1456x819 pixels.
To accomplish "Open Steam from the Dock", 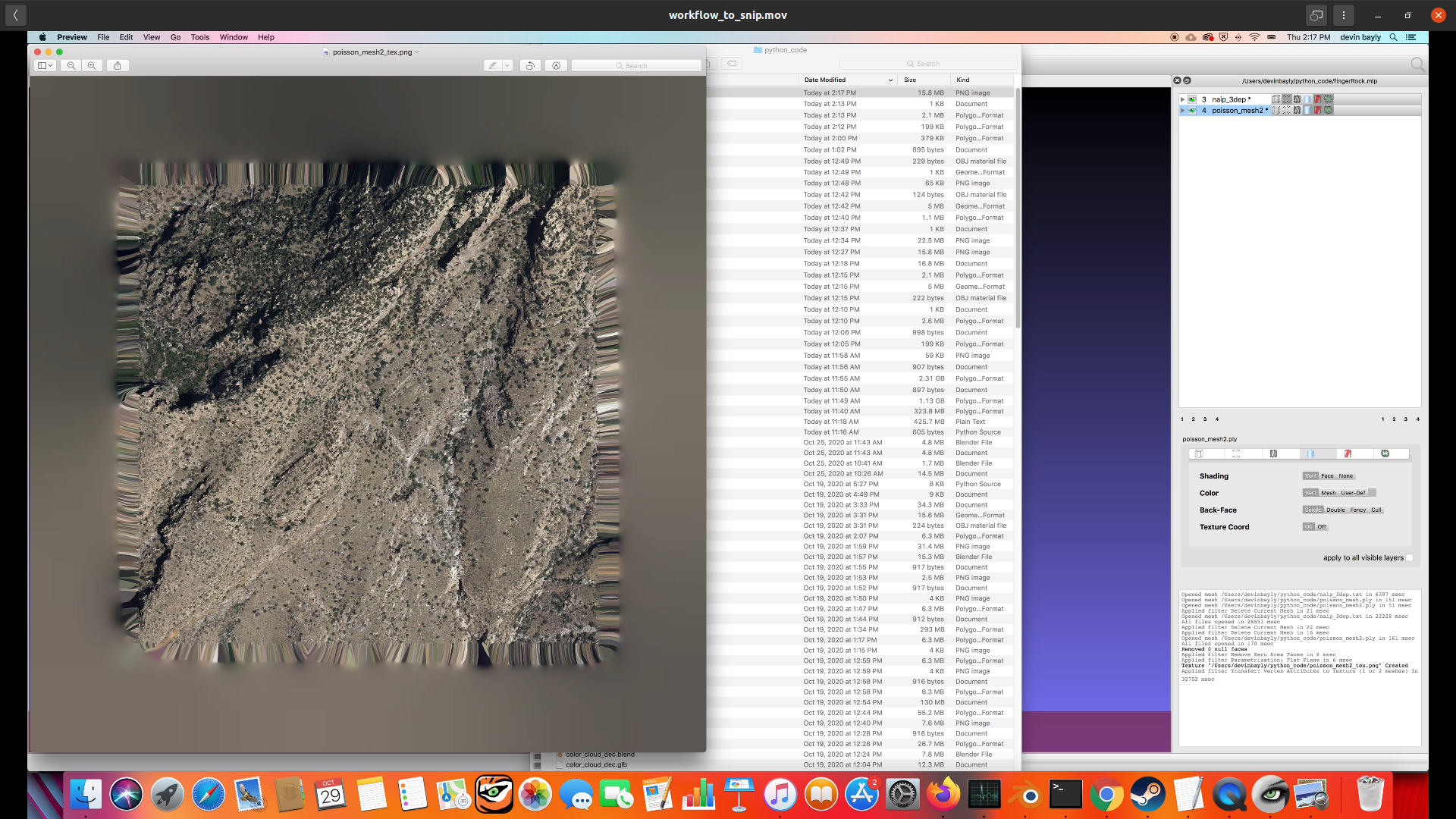I will [1147, 795].
